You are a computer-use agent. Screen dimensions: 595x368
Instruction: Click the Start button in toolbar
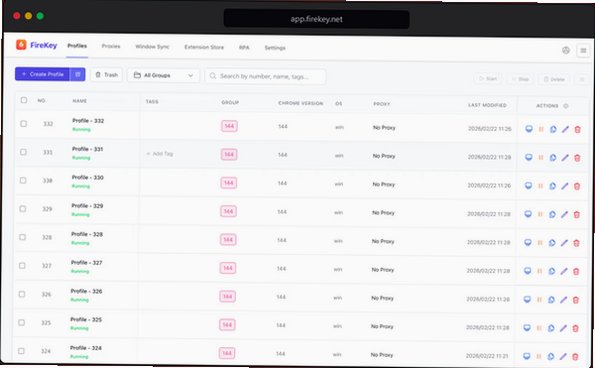(x=488, y=79)
